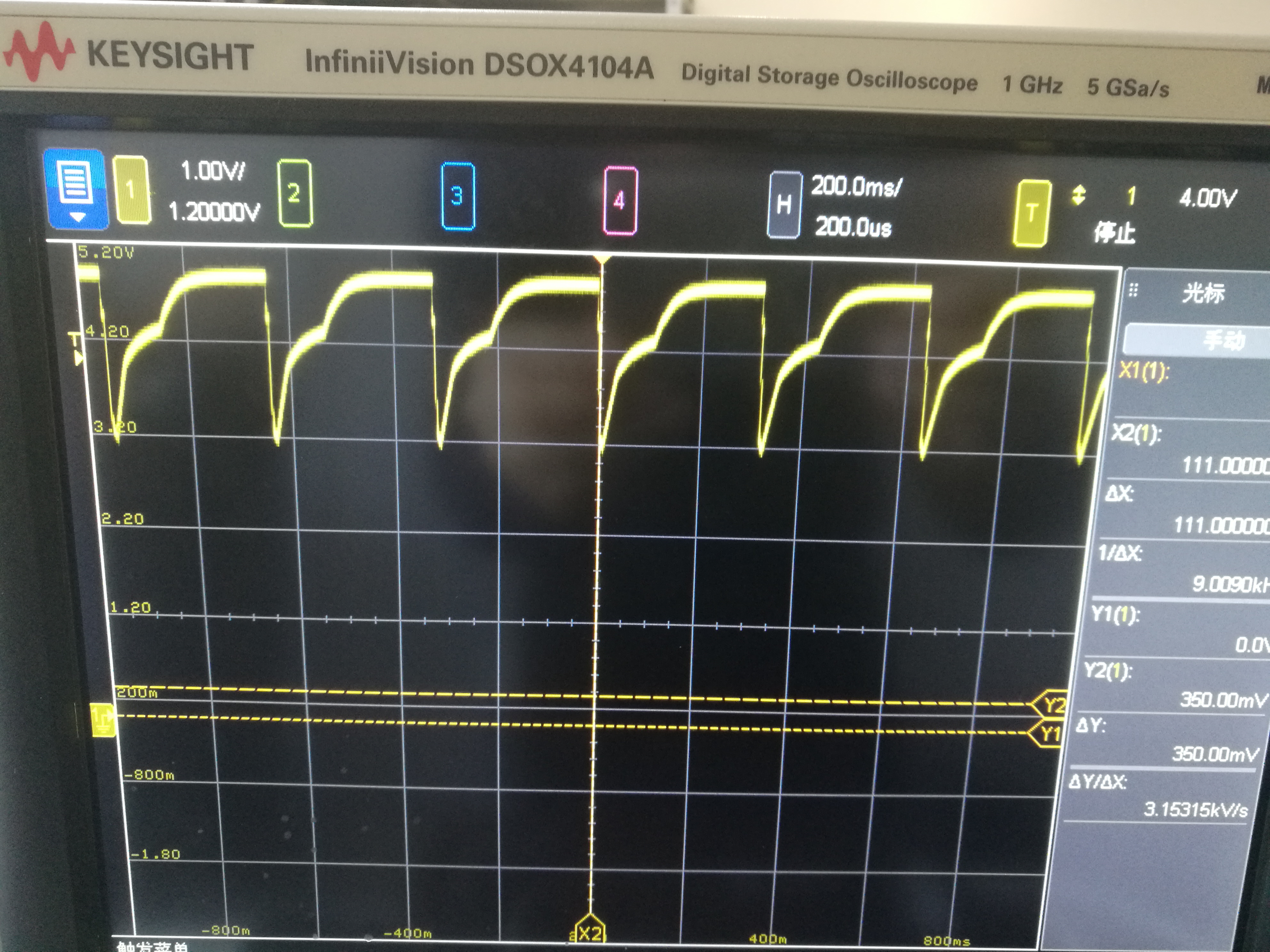Click the channel 1 ground level marker
Screen dimensions: 1270x952
[x=103, y=720]
